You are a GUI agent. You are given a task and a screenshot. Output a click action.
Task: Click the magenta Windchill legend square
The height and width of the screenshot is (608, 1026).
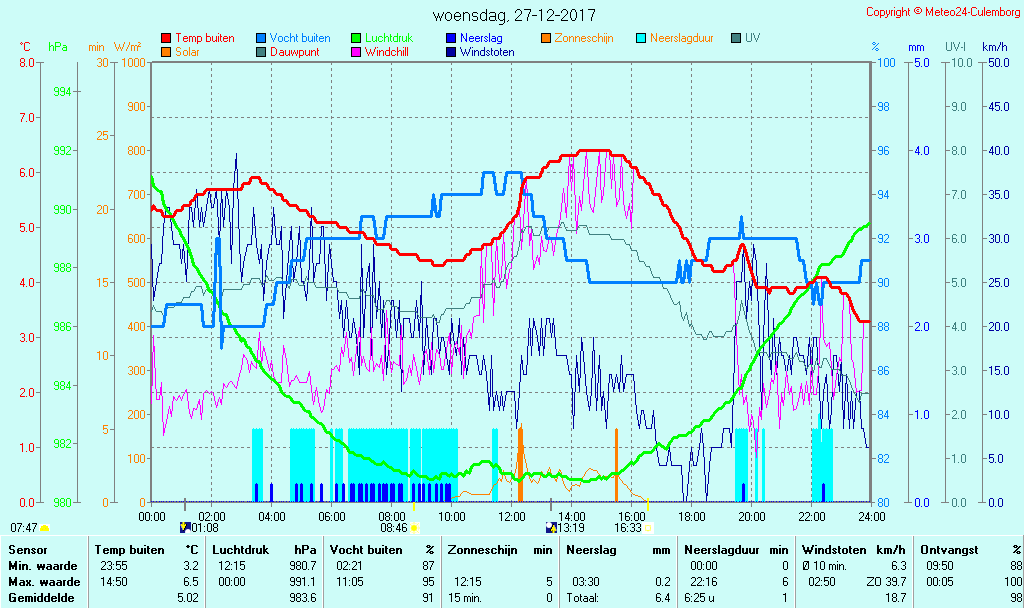356,52
